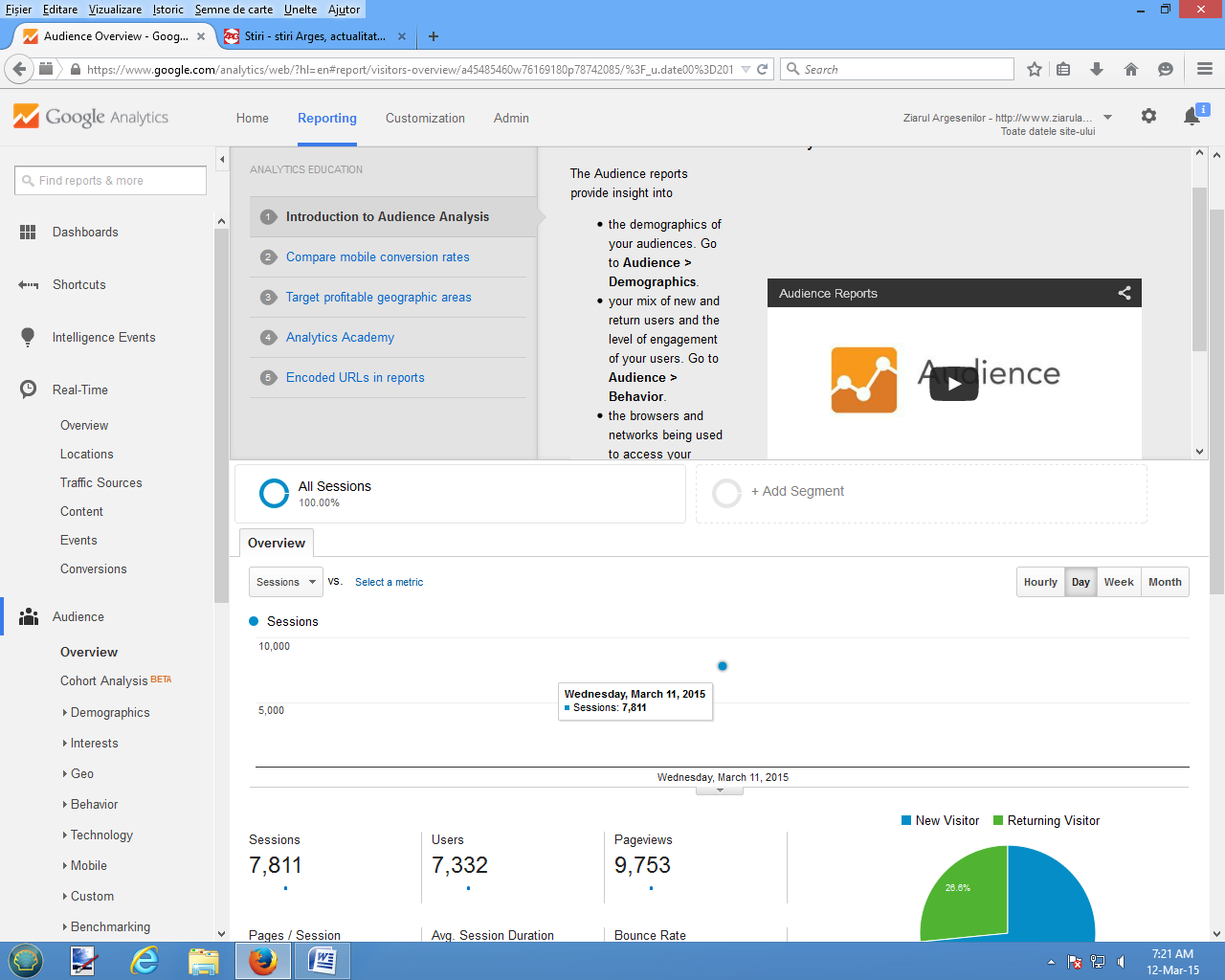Open the downloads arrow icon

coord(1097,69)
